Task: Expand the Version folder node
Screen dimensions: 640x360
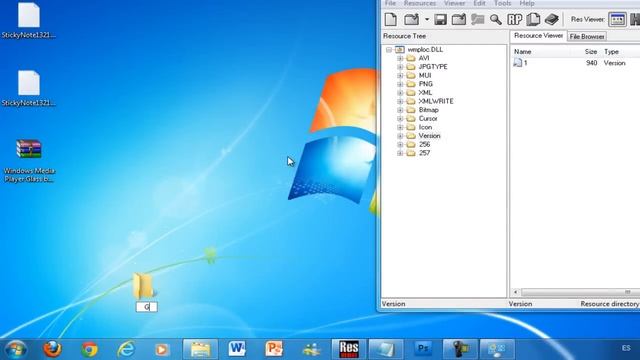Action: click(x=400, y=136)
